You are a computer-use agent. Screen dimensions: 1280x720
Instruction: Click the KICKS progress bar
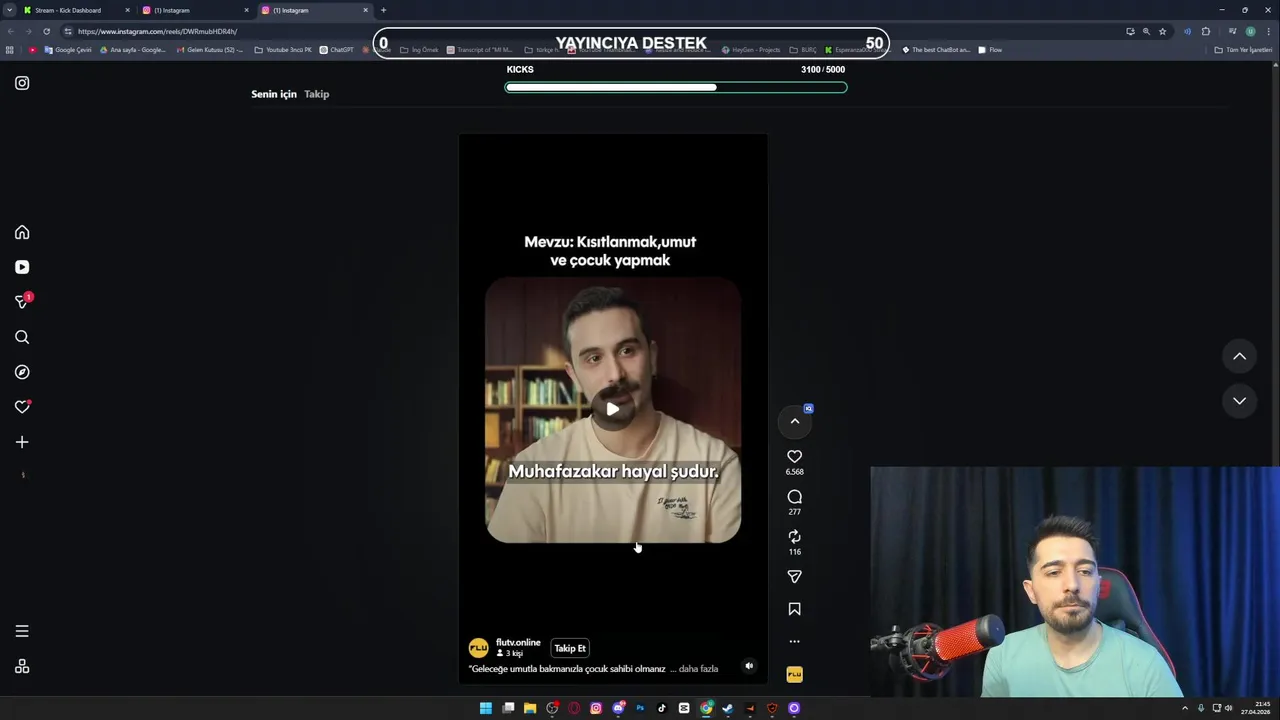[x=676, y=87]
